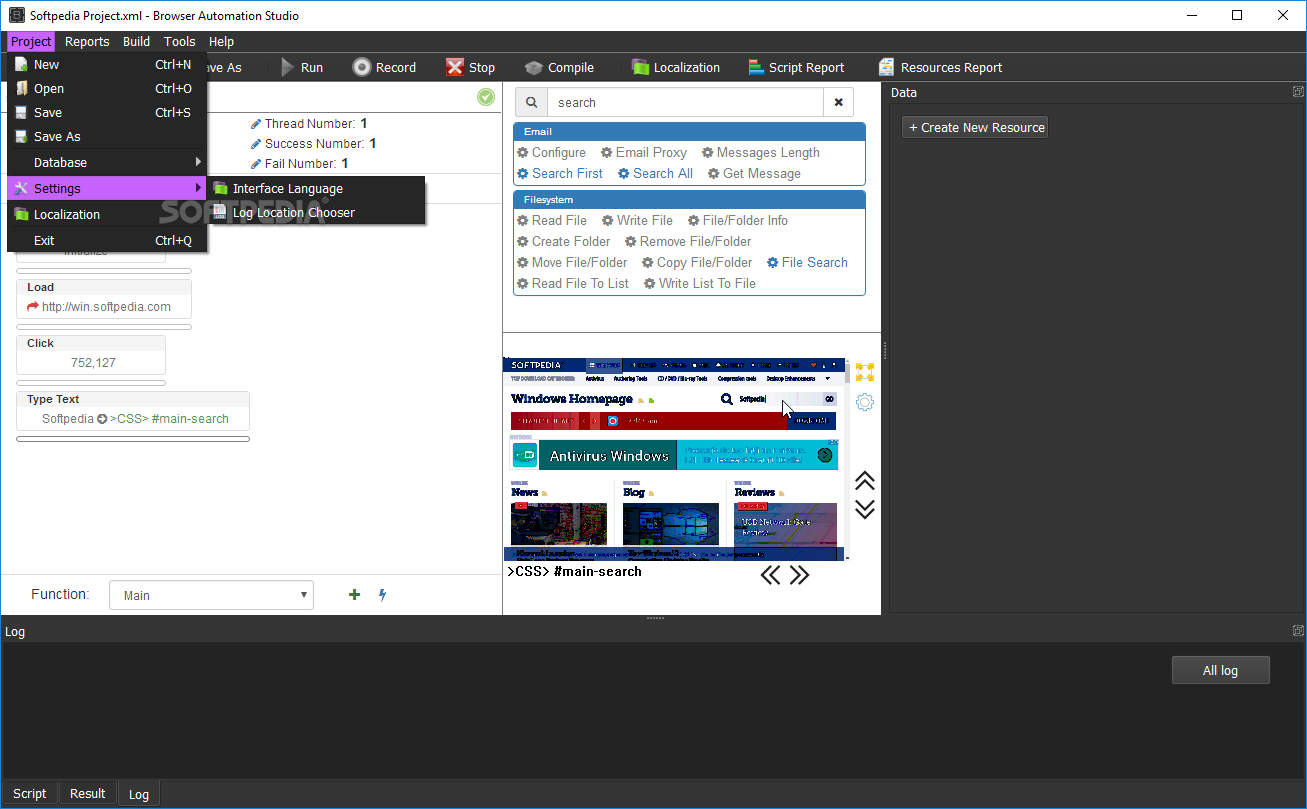Click the Create New Resource button
1307x809 pixels.
point(975,128)
